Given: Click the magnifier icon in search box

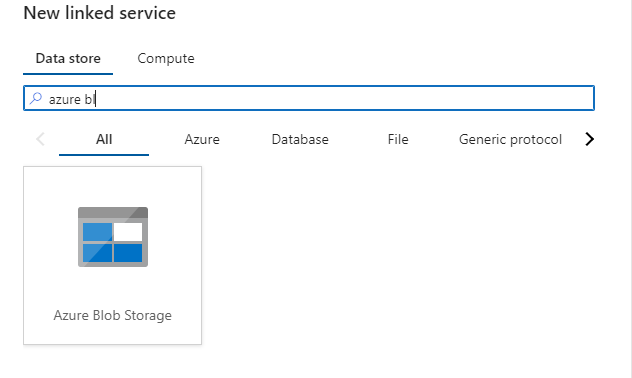Looking at the screenshot, I should [36, 98].
